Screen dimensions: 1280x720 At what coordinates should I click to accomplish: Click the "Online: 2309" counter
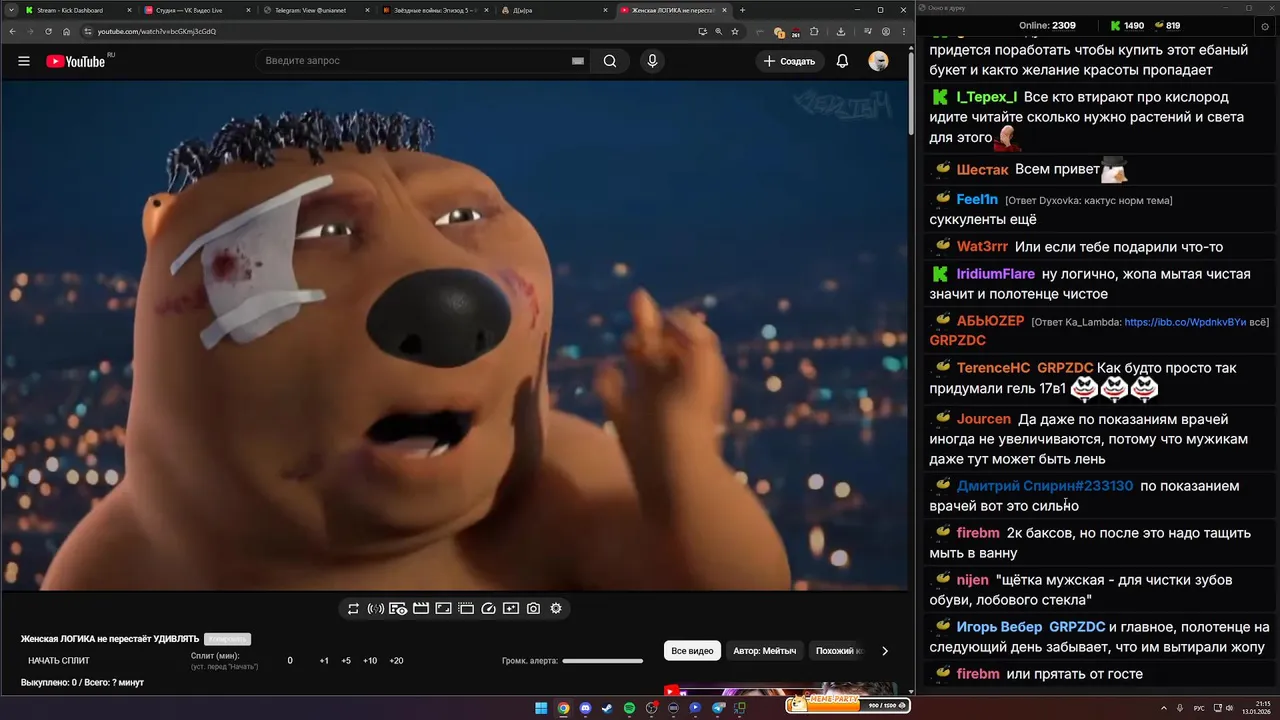[1047, 25]
